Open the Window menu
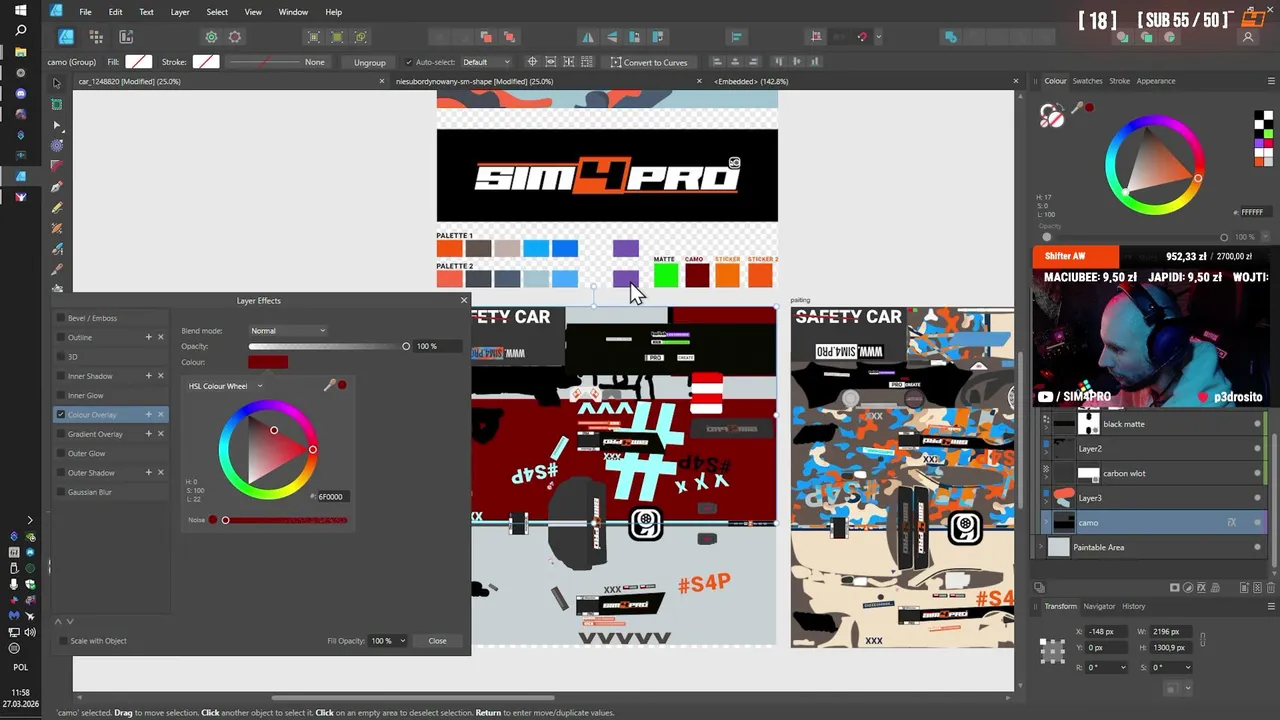 click(293, 12)
